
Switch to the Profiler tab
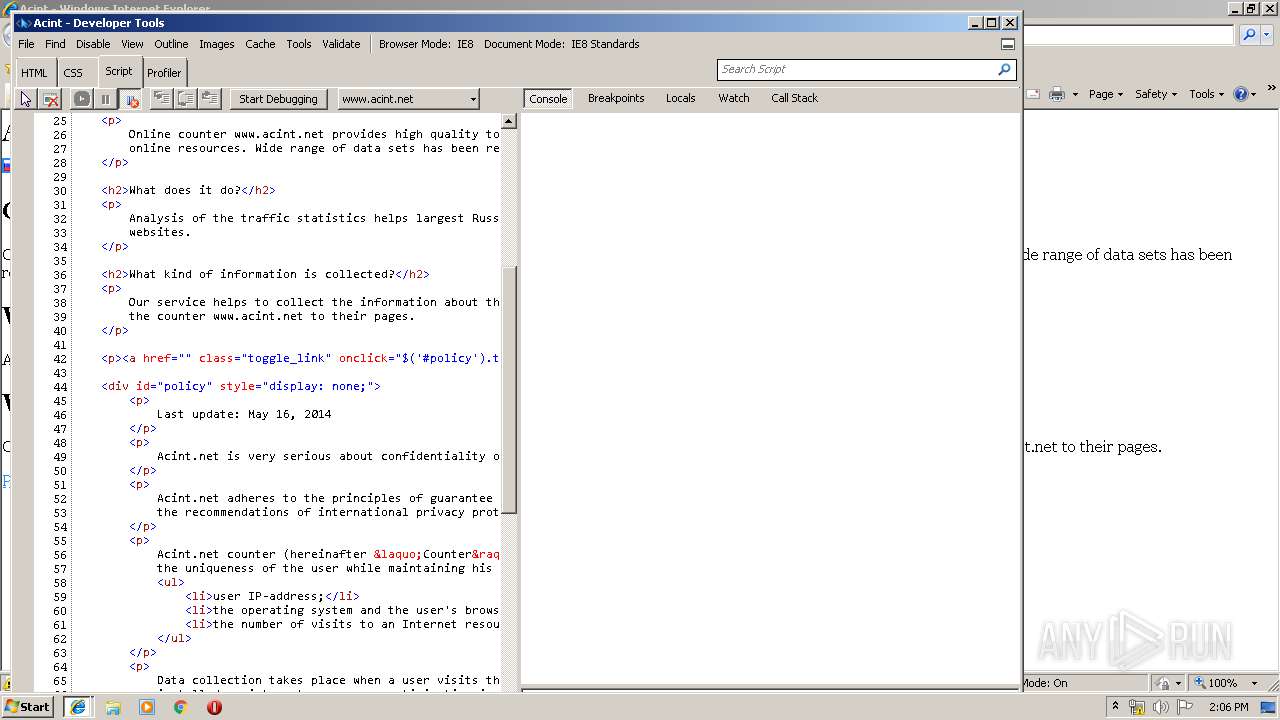click(164, 73)
